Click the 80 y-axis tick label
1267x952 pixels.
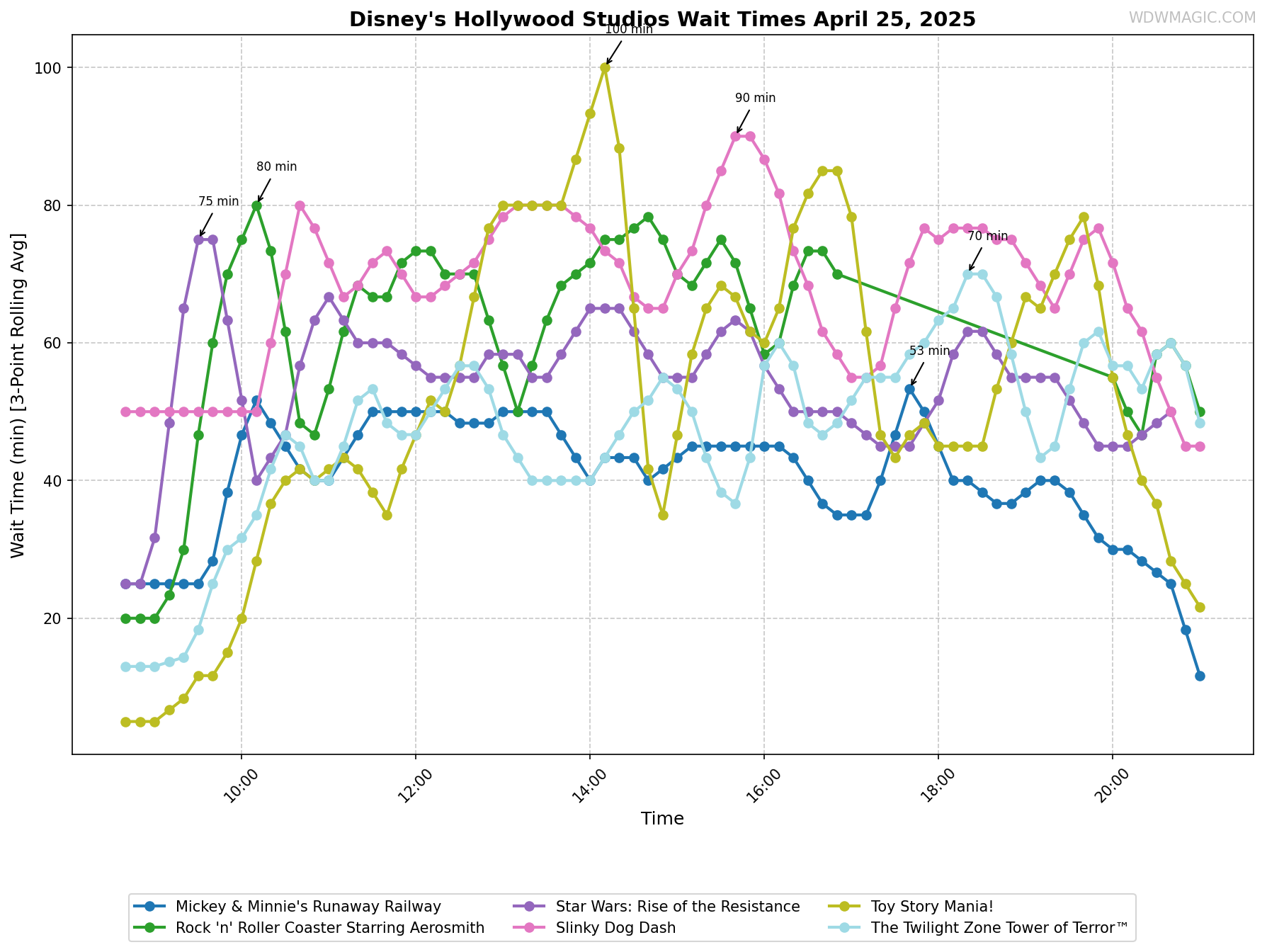[x=53, y=205]
